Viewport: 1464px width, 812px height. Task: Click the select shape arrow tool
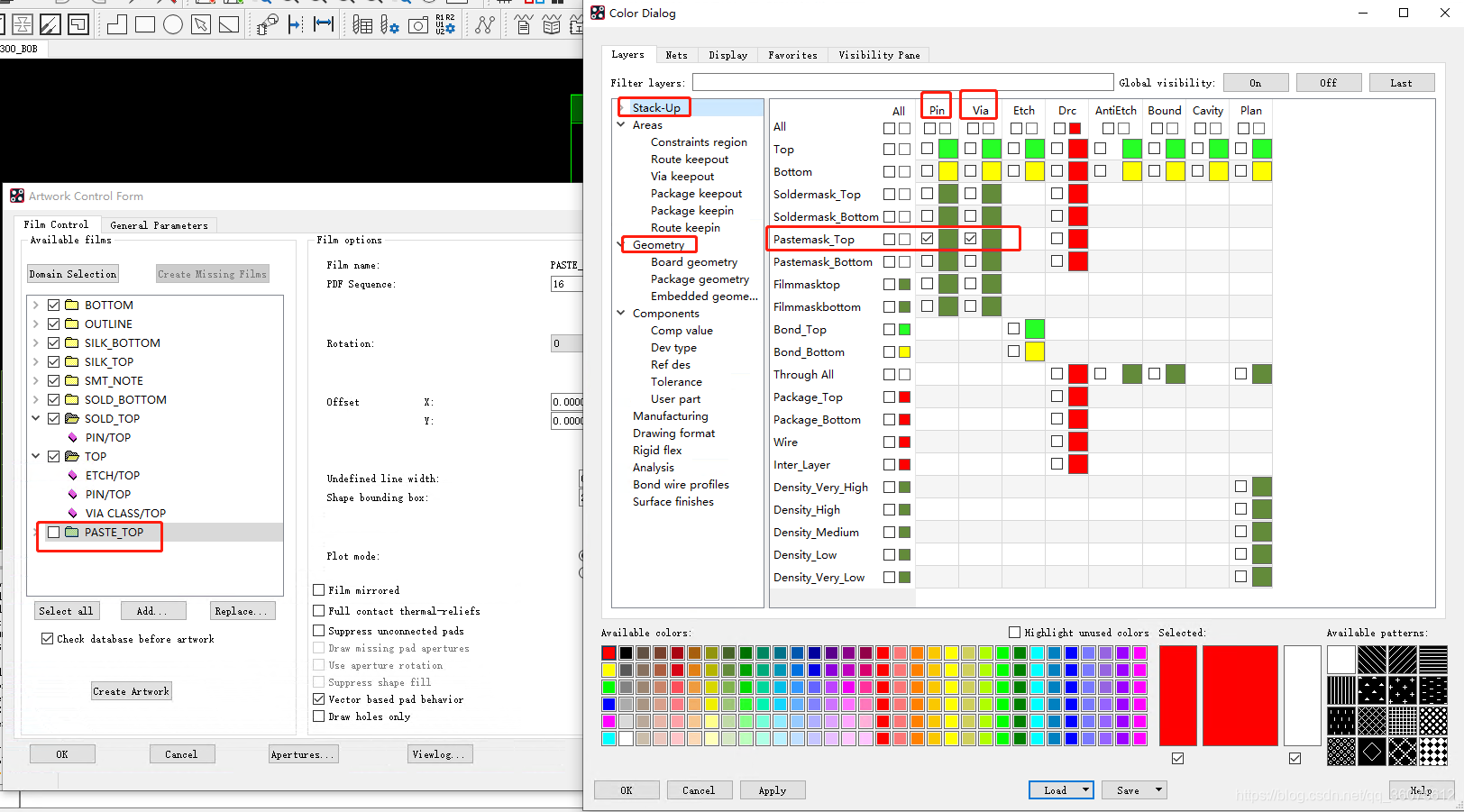(x=201, y=24)
